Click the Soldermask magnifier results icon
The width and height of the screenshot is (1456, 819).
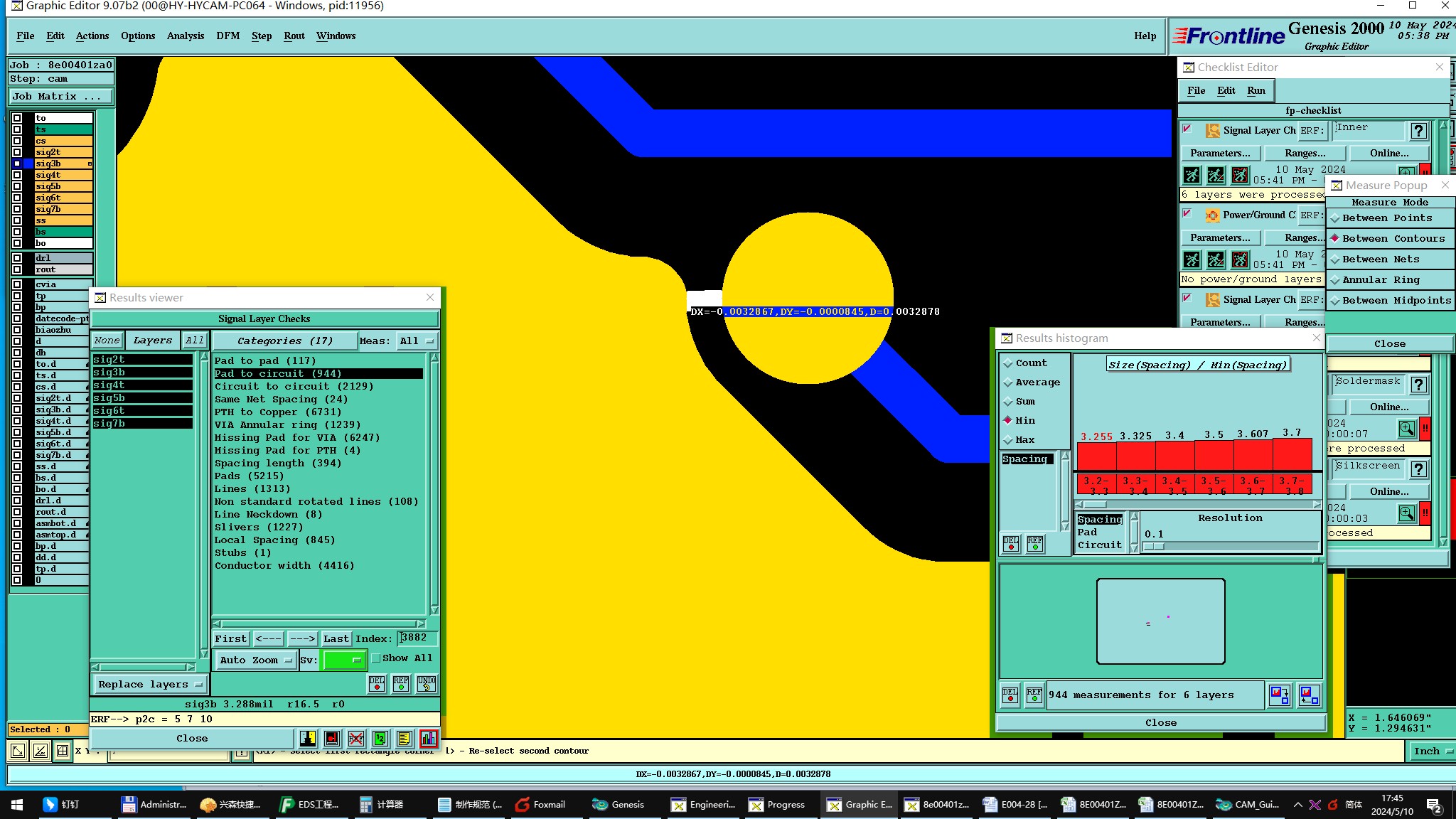(x=1406, y=429)
